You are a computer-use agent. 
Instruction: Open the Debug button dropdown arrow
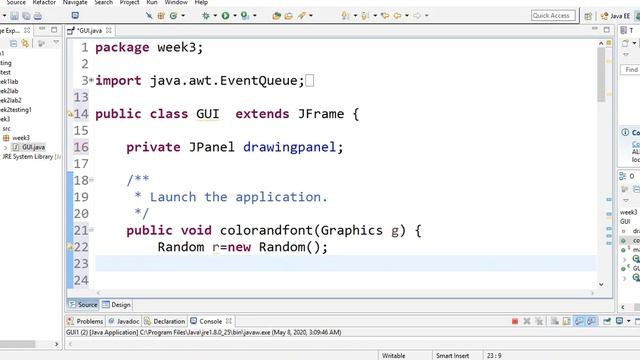coord(215,16)
